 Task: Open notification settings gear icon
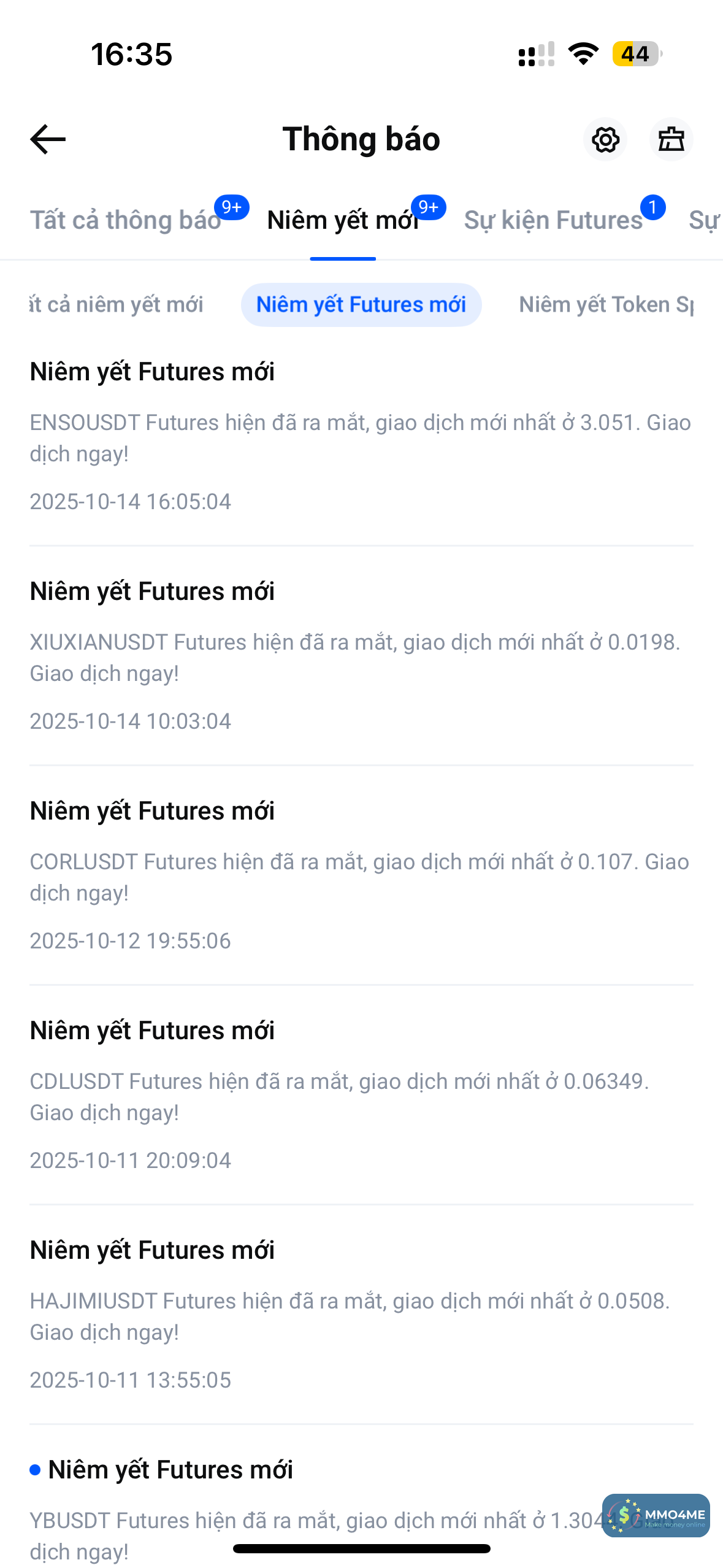coord(605,140)
